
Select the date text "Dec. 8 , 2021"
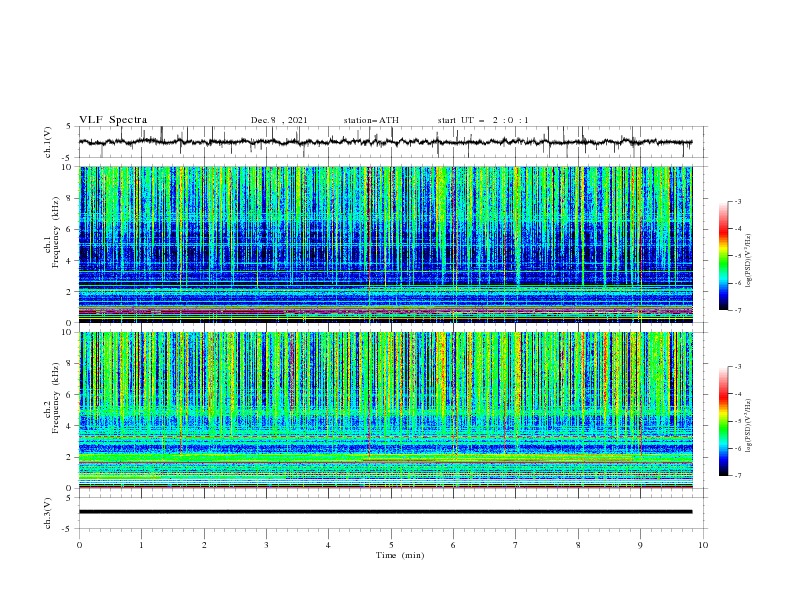(279, 120)
